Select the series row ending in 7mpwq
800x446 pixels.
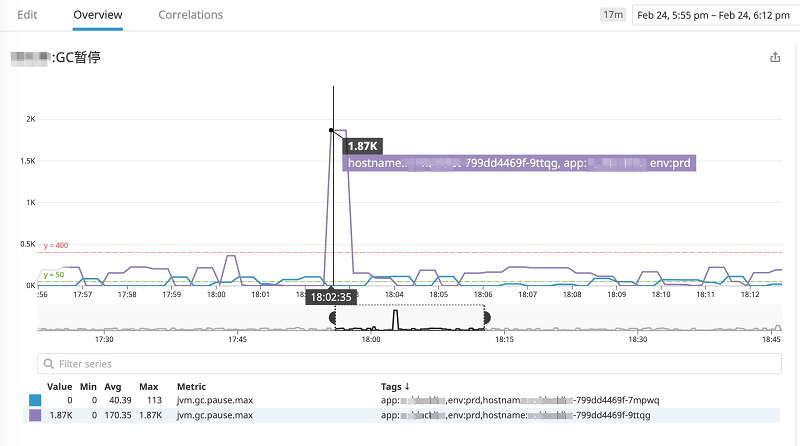pyautogui.click(x=400, y=400)
